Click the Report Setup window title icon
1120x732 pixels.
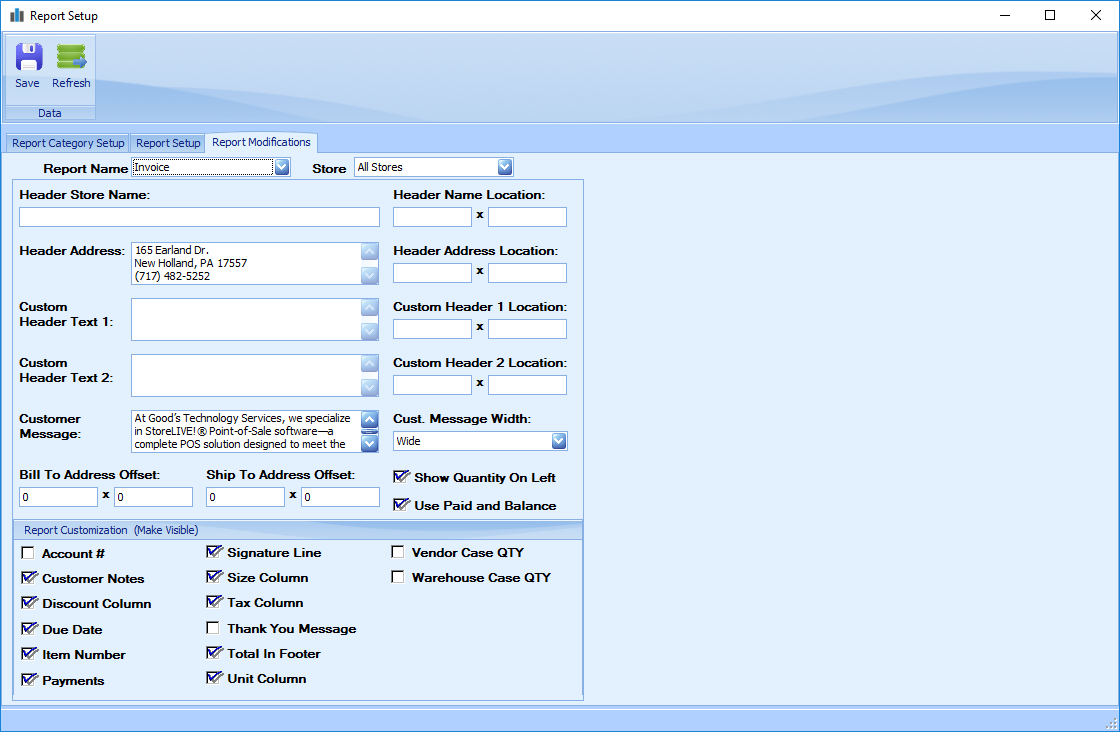[x=16, y=16]
